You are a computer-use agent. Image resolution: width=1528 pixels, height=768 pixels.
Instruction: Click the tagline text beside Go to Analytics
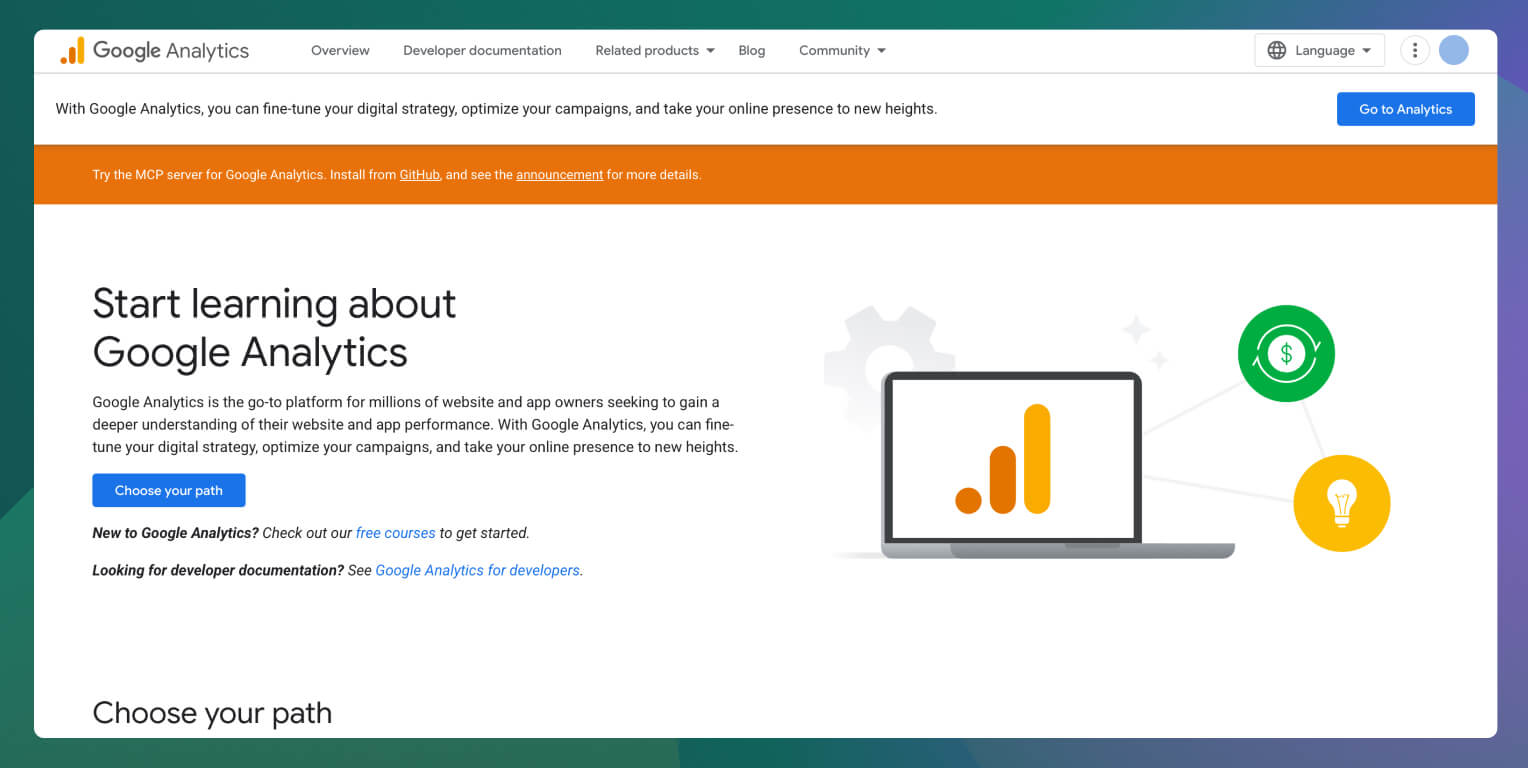(496, 109)
